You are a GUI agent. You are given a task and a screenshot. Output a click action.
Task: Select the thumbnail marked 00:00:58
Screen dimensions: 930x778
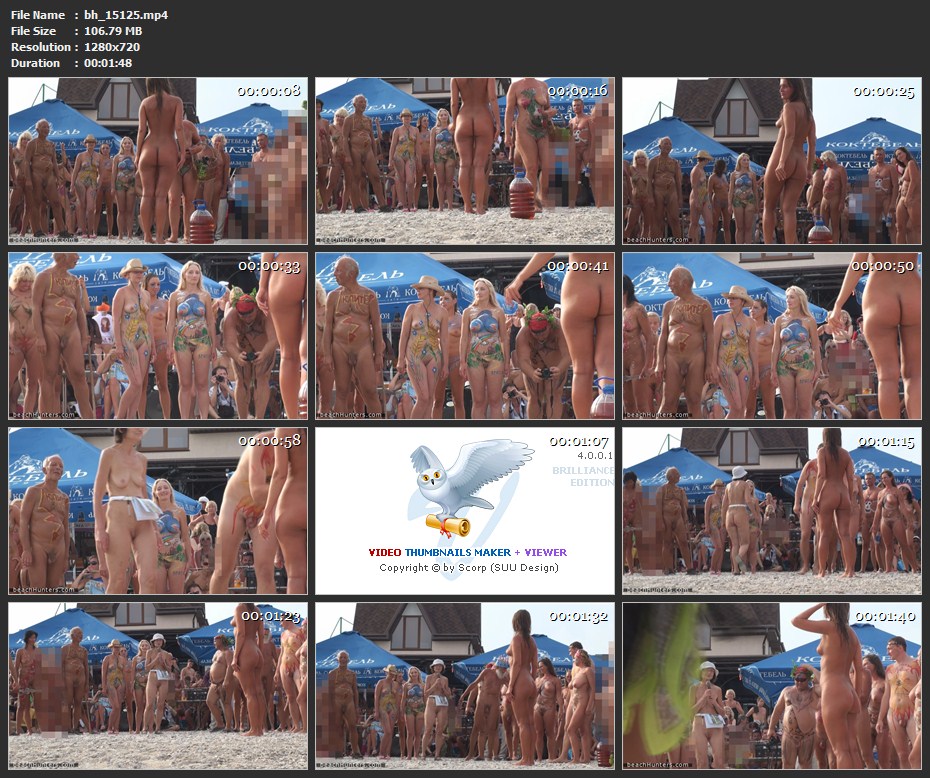158,511
